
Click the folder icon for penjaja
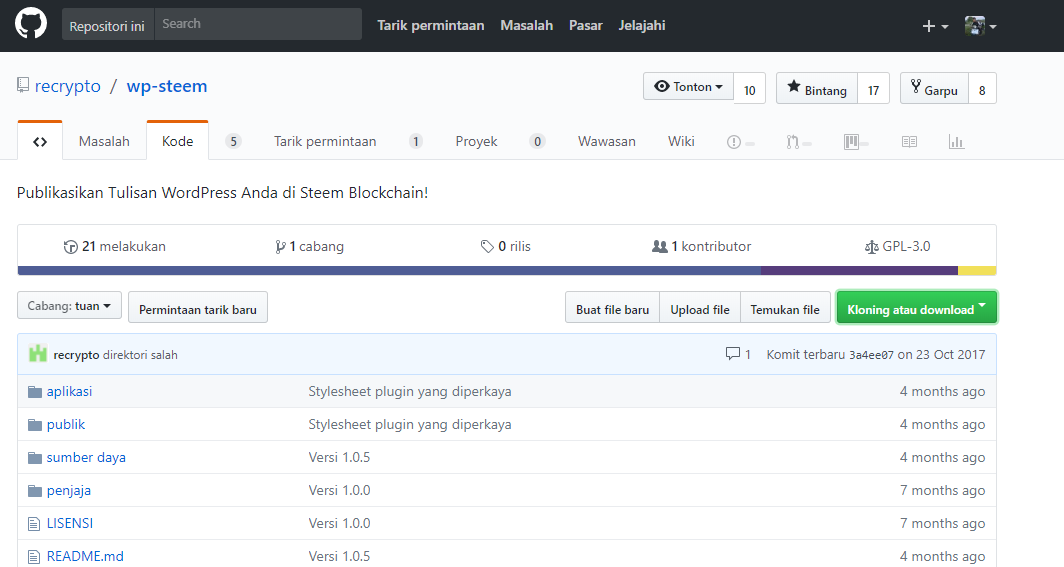tap(35, 491)
